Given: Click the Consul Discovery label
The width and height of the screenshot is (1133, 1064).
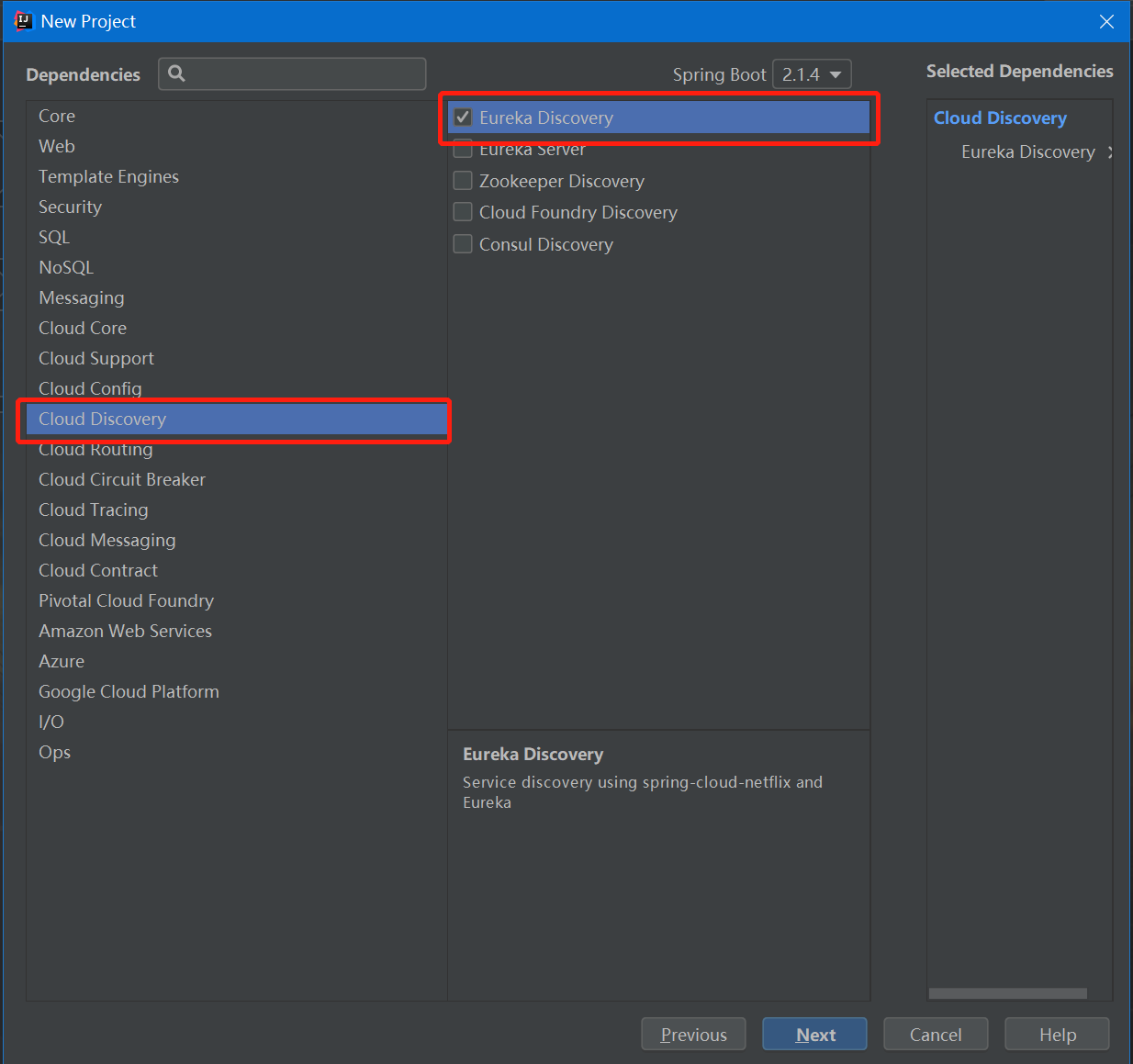Looking at the screenshot, I should coord(546,244).
